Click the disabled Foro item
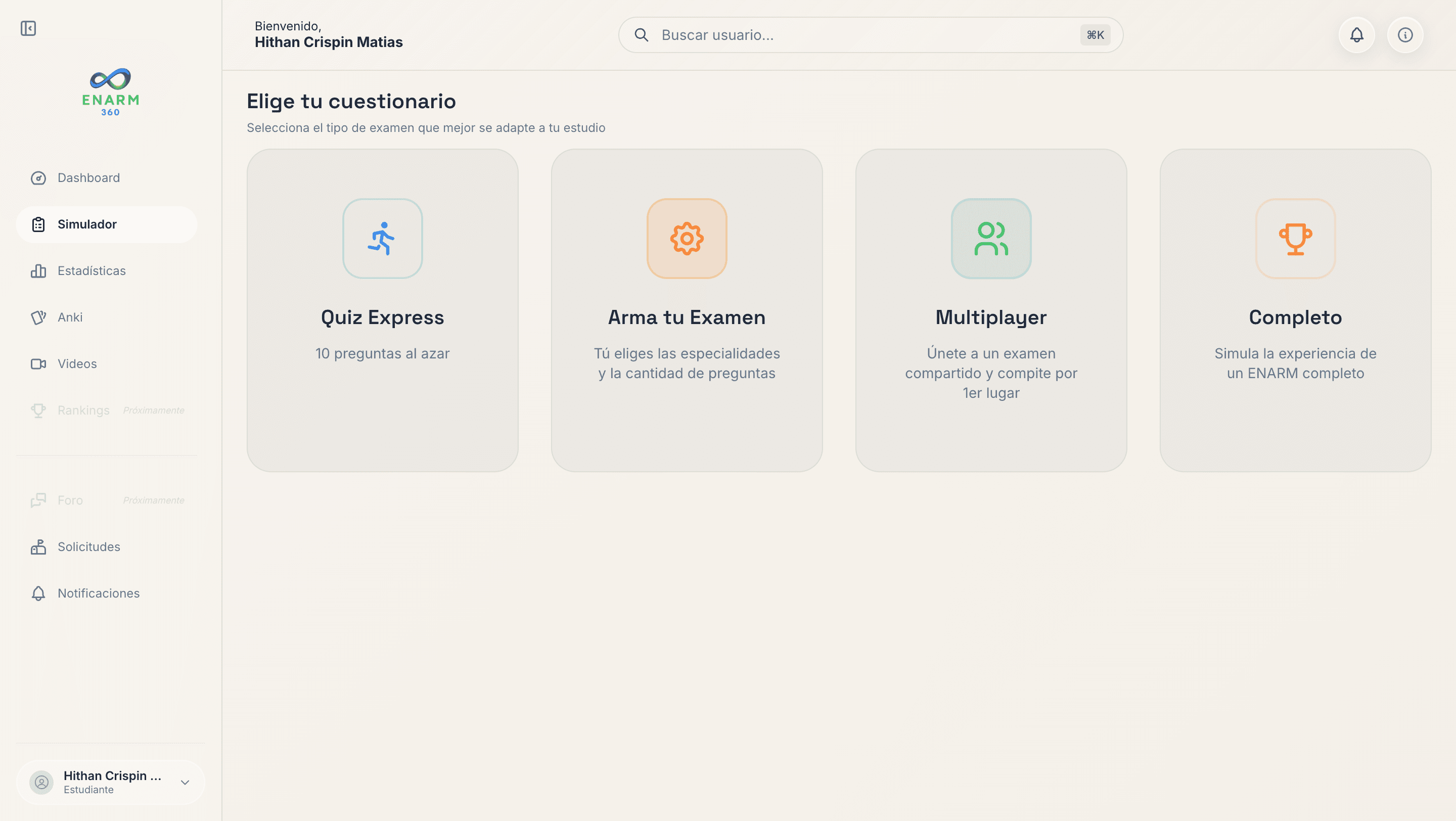The width and height of the screenshot is (1456, 821). 106,500
